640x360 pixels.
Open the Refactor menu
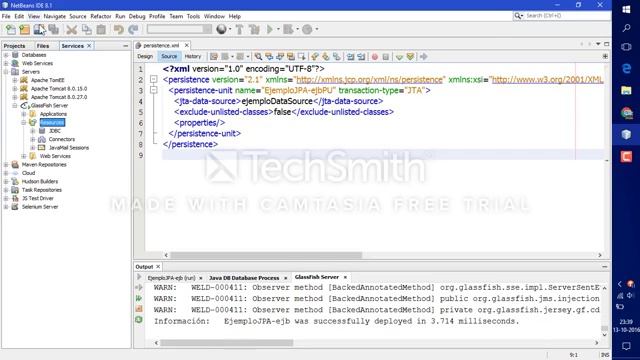click(101, 16)
